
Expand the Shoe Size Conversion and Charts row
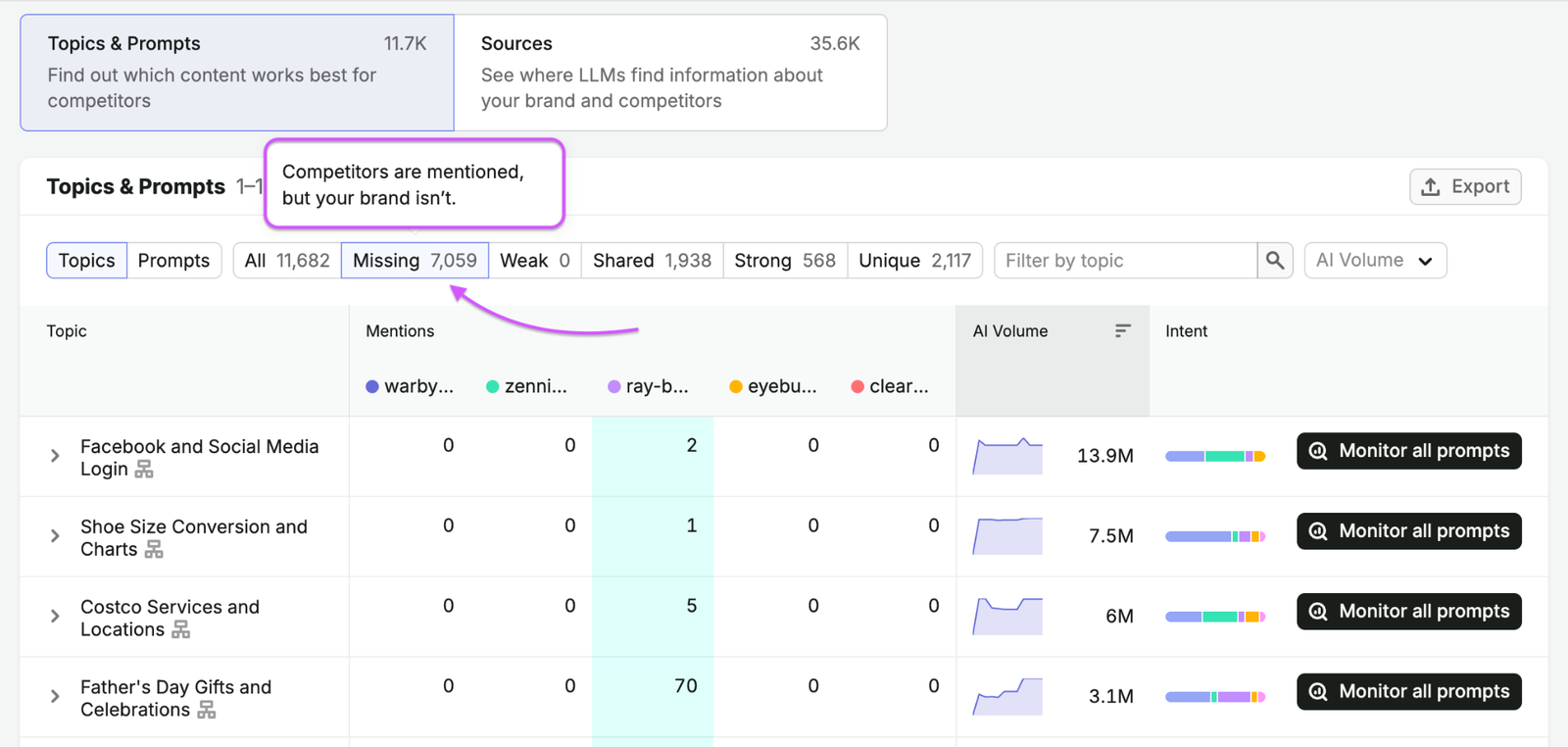(55, 536)
